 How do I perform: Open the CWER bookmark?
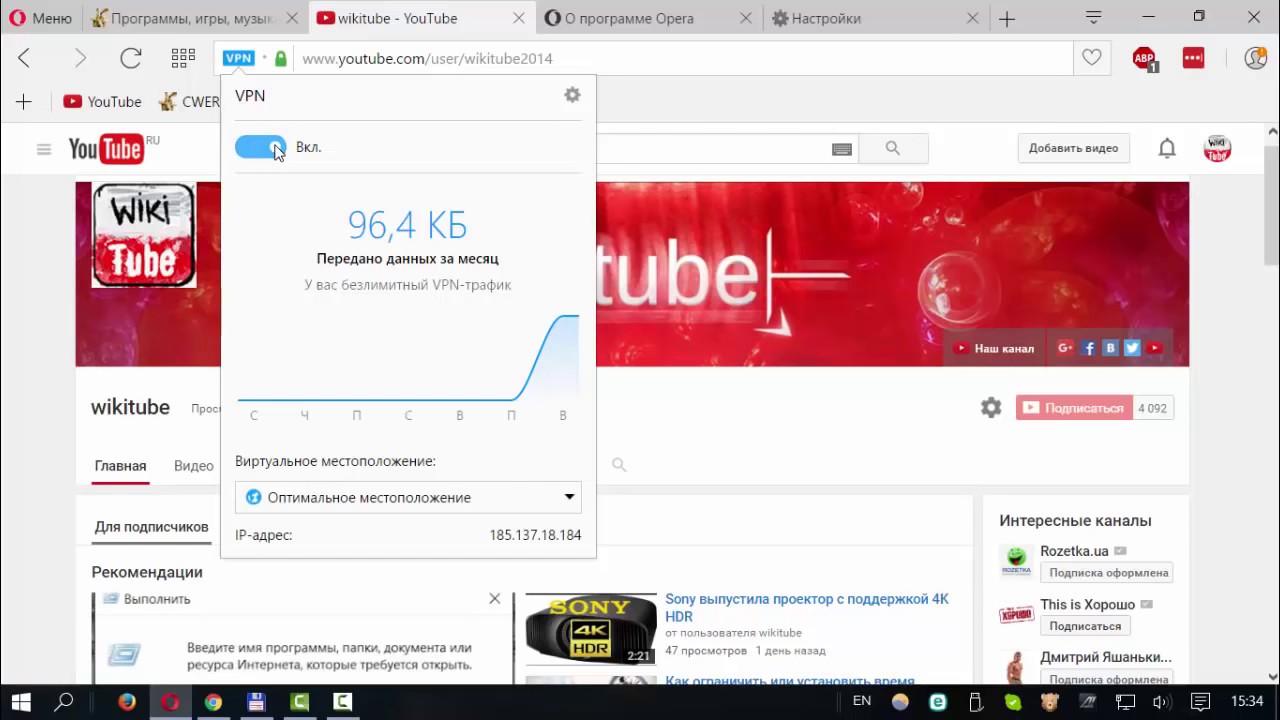(189, 101)
